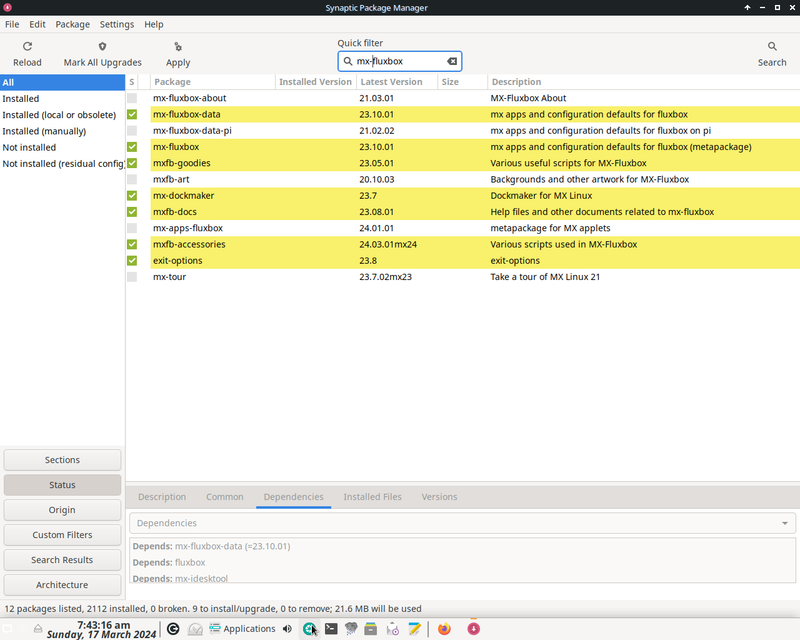This screenshot has height=640, width=800.
Task: Mark the mx-apps-fluxbox checkbox
Action: 132,228
